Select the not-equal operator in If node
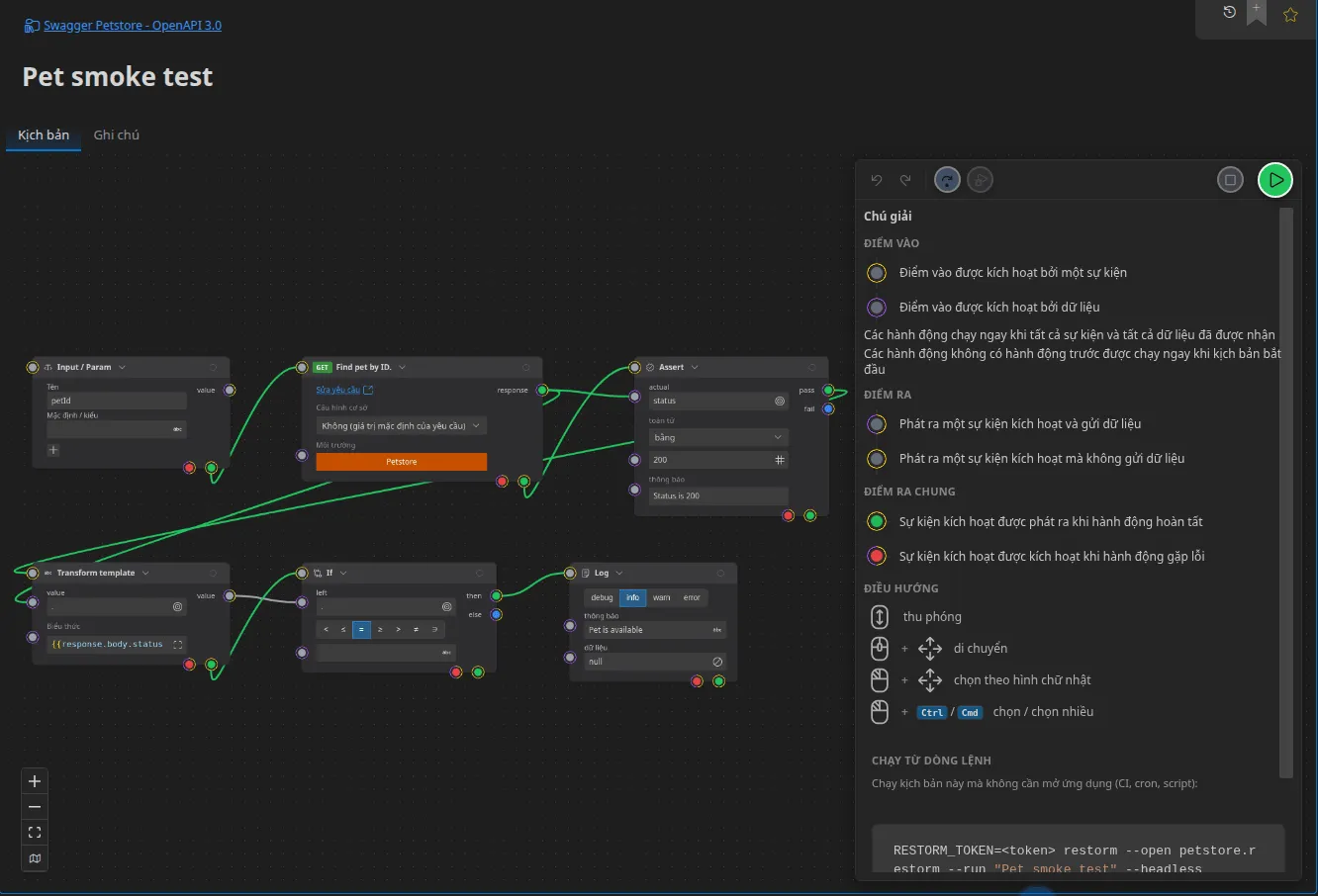 (416, 629)
